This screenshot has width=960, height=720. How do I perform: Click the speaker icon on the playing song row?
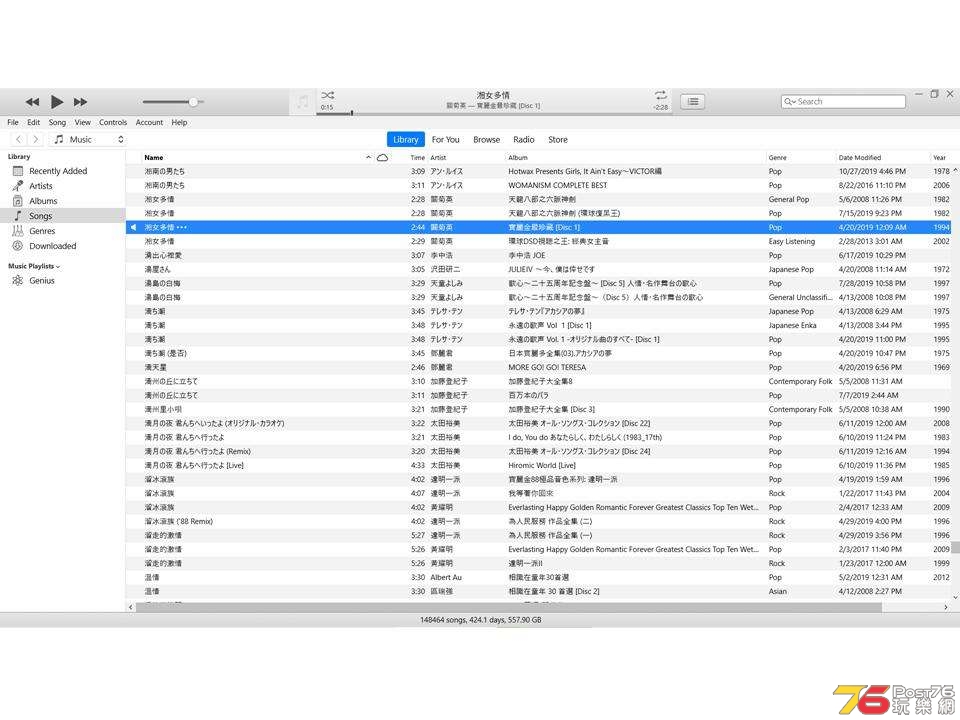[x=133, y=228]
